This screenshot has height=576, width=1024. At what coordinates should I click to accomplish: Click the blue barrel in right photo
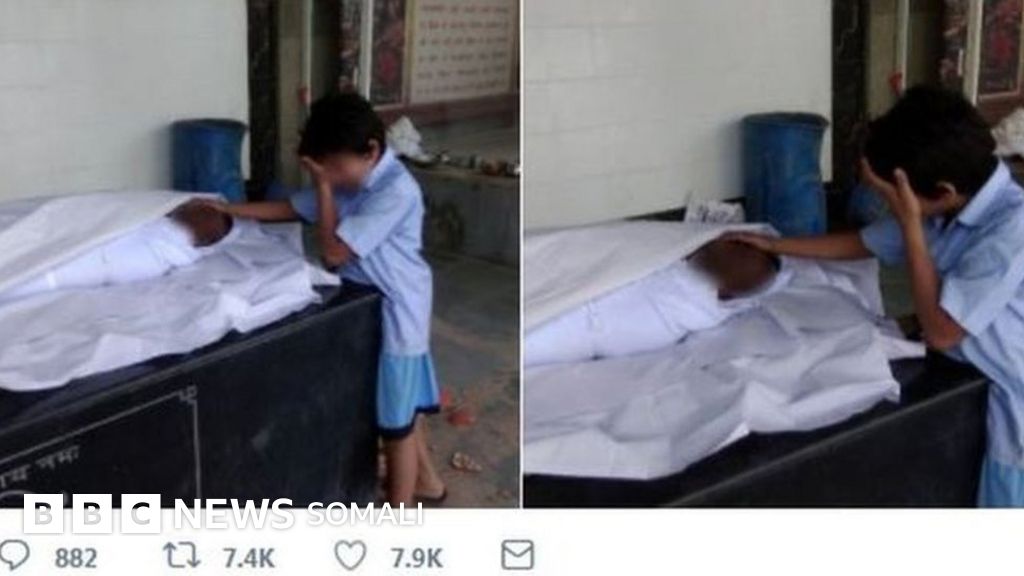(785, 174)
